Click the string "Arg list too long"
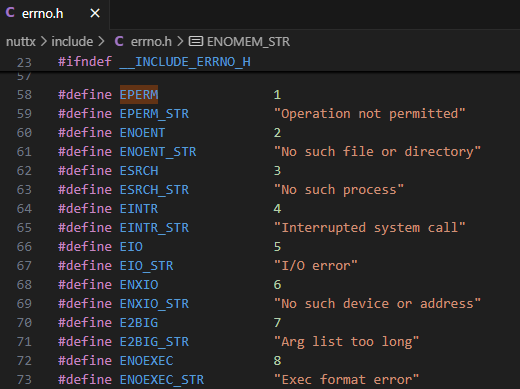The image size is (520, 389). point(346,342)
